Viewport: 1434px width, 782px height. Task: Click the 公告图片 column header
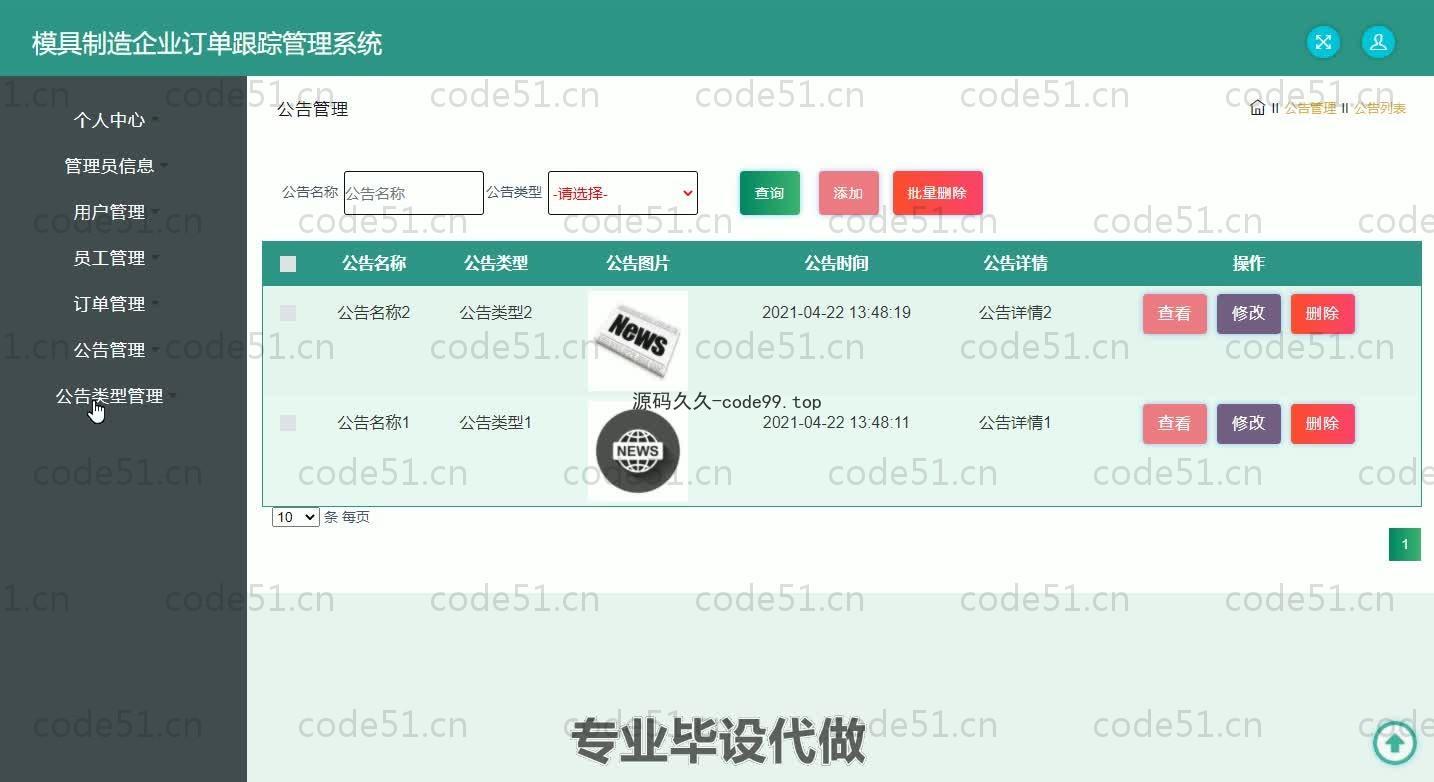tap(638, 264)
